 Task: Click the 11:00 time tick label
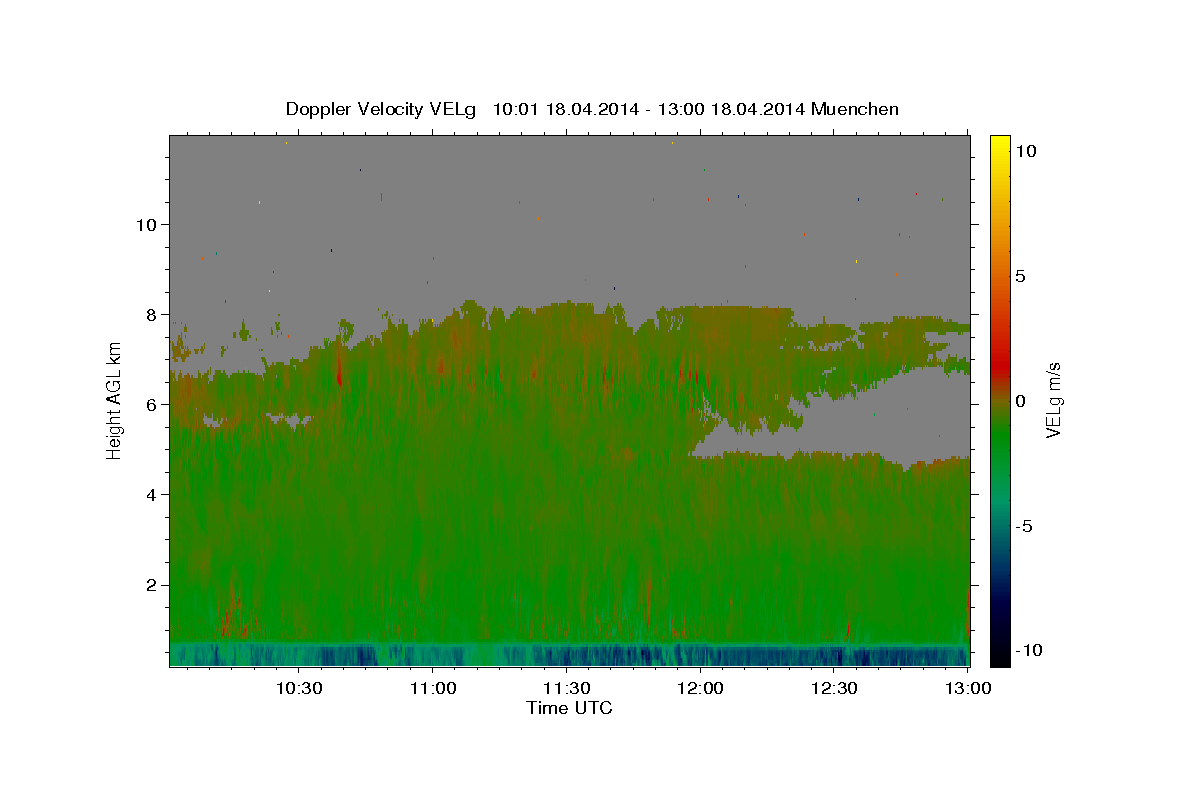[x=432, y=688]
